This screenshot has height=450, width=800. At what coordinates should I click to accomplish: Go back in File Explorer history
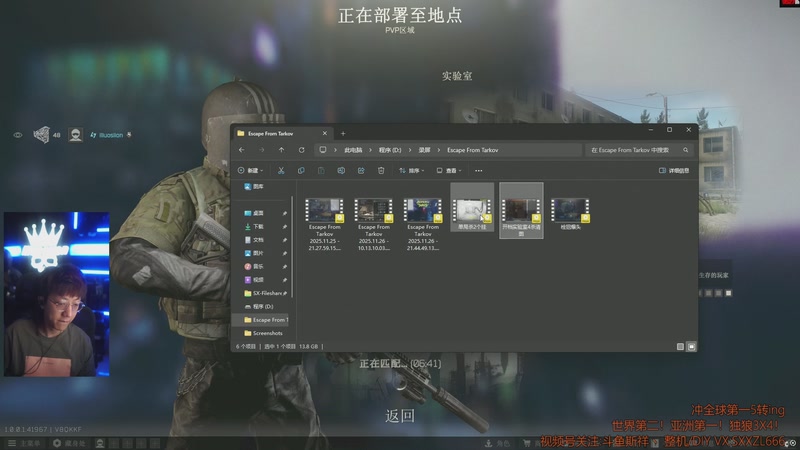(242, 150)
